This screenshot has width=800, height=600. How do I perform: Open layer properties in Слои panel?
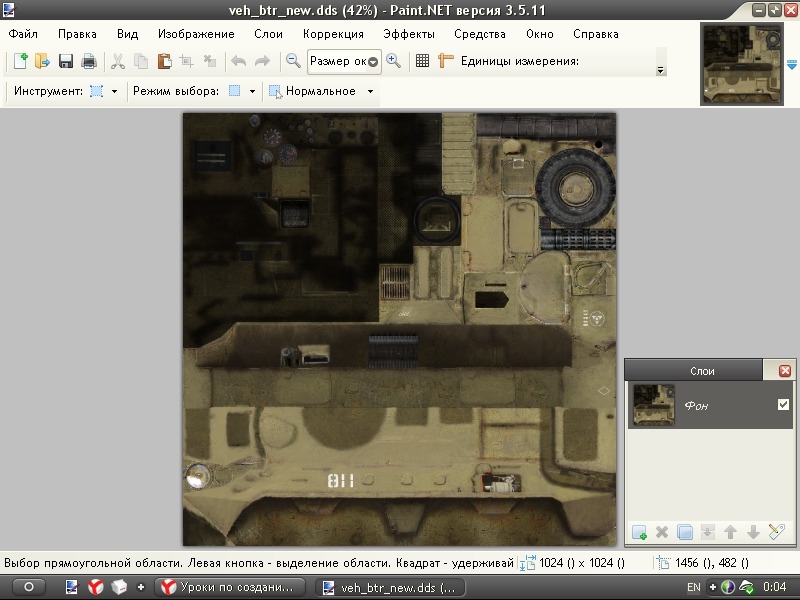click(779, 532)
